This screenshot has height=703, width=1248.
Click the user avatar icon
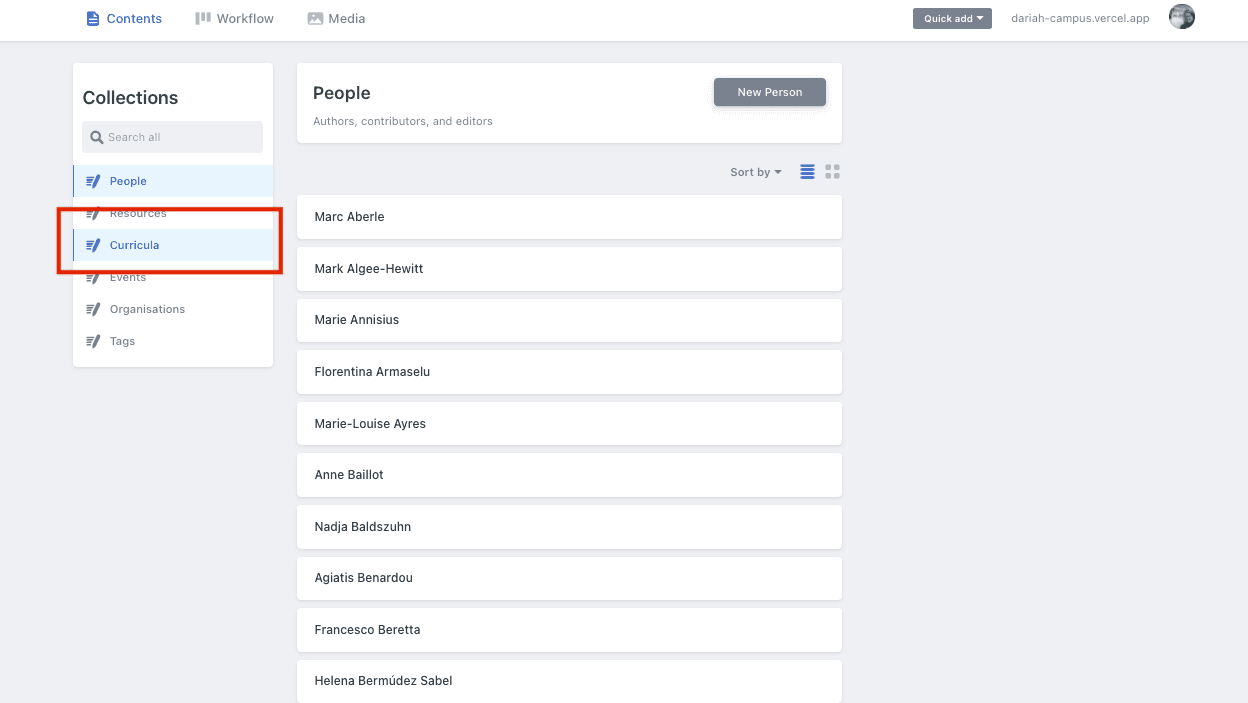[x=1182, y=17]
